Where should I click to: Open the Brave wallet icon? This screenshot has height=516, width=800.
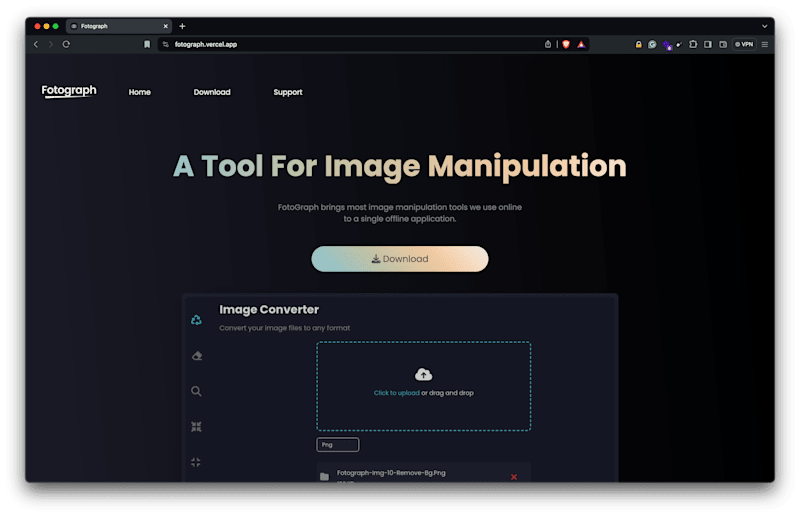pos(723,44)
